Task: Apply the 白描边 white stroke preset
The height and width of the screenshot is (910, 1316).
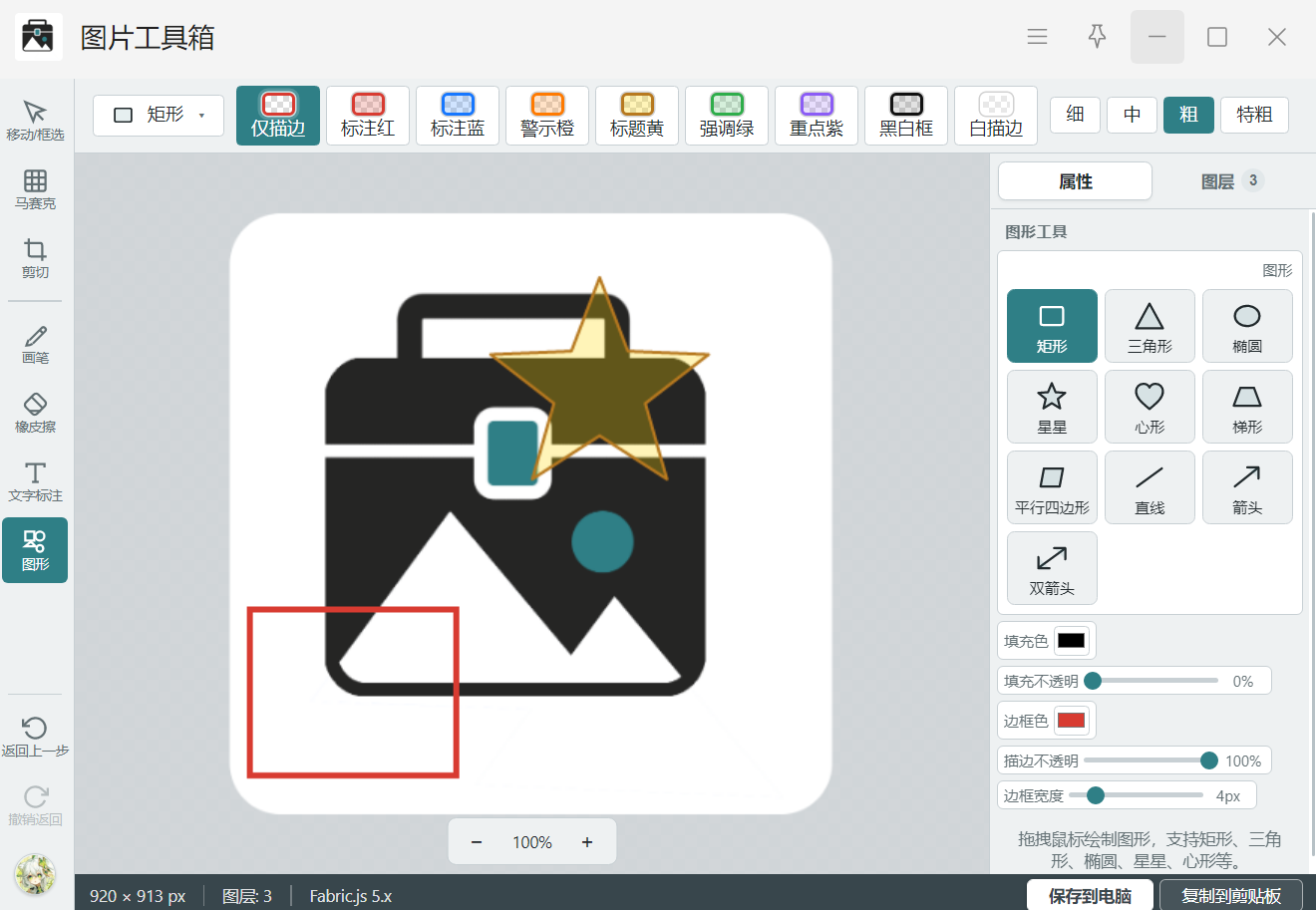Action: point(996,116)
